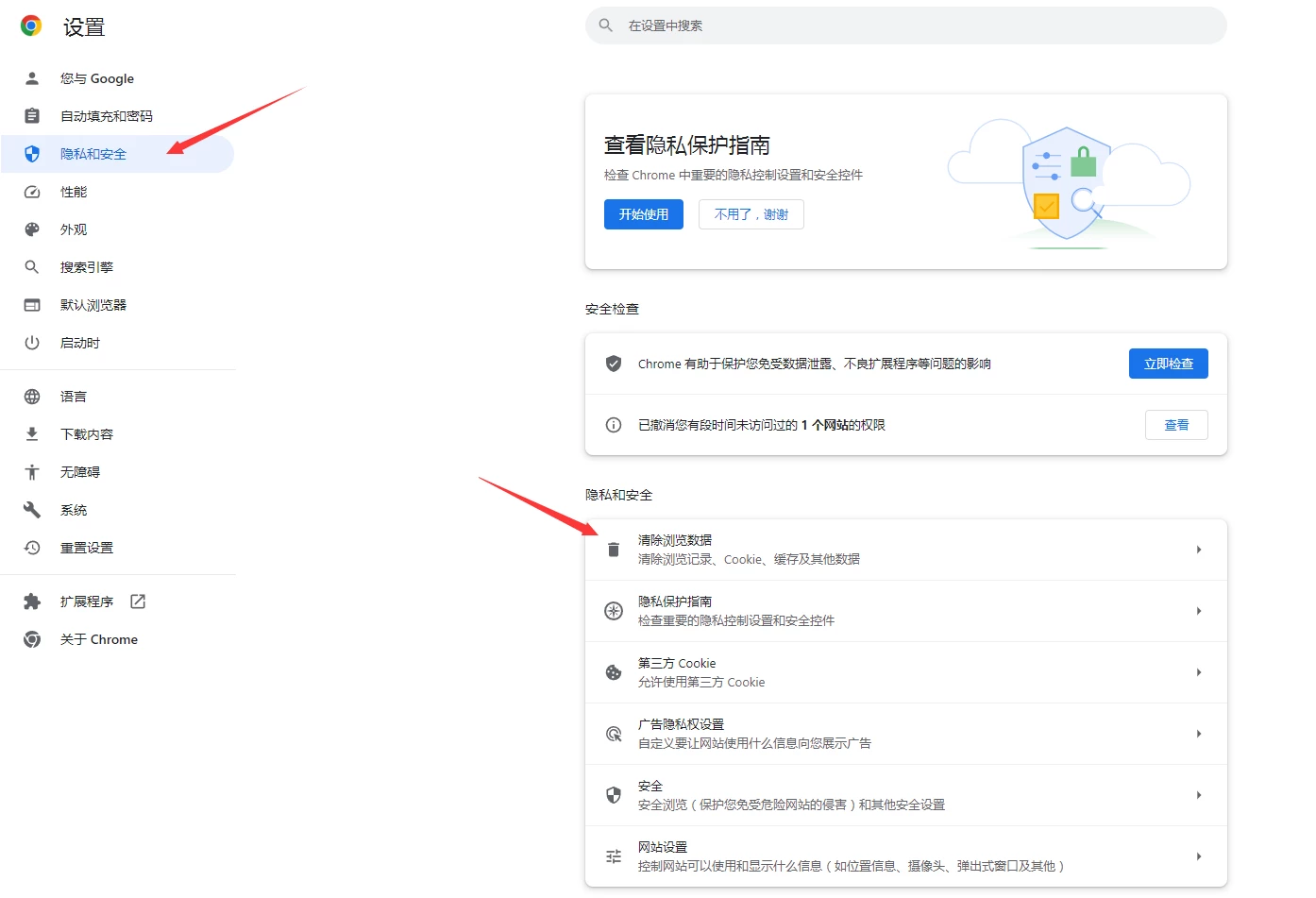This screenshot has width=1316, height=898.
Task: Click the wrench icon for 系统
Action: 32,510
